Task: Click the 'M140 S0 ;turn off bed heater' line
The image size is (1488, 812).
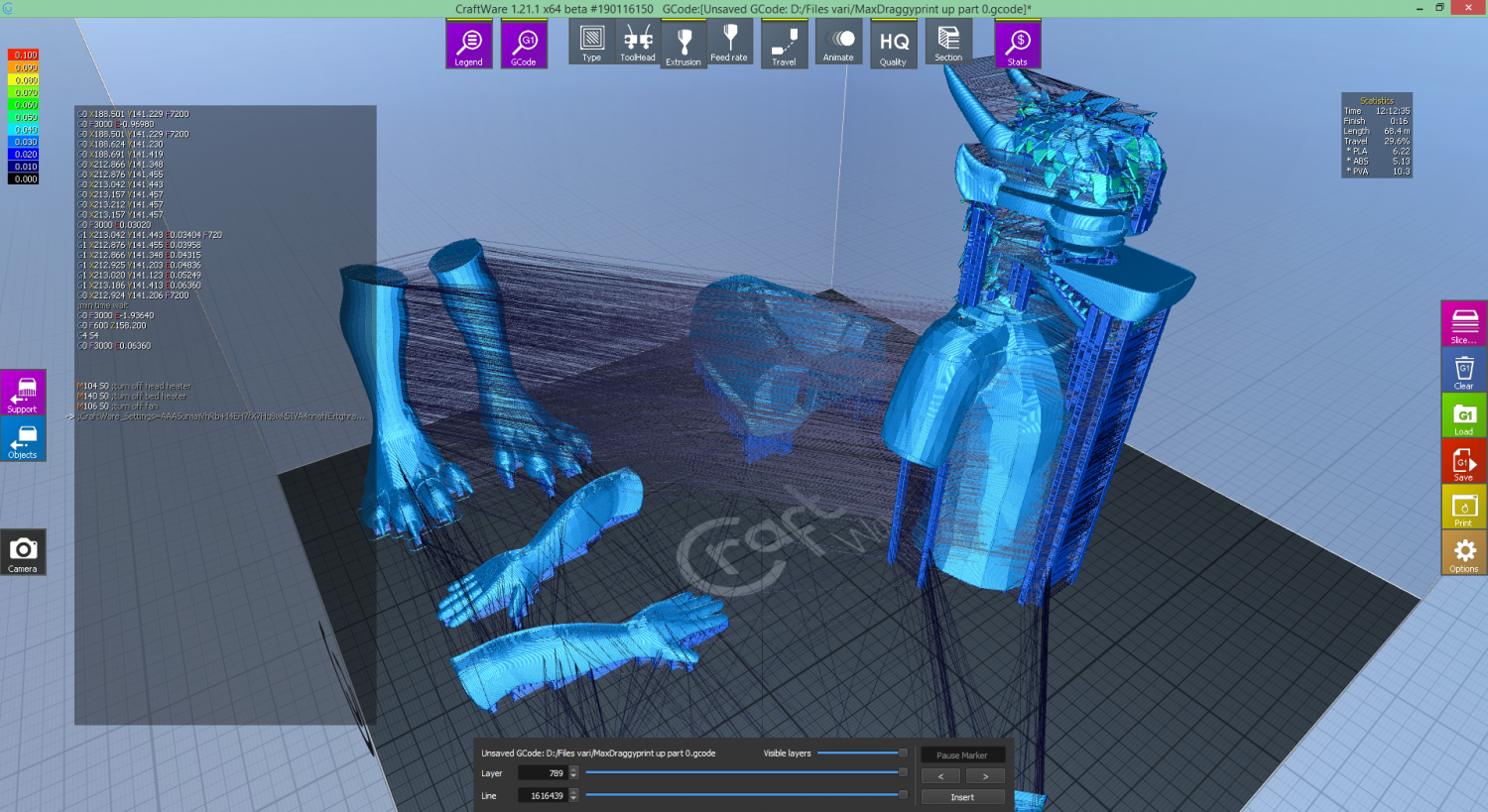Action: point(132,396)
